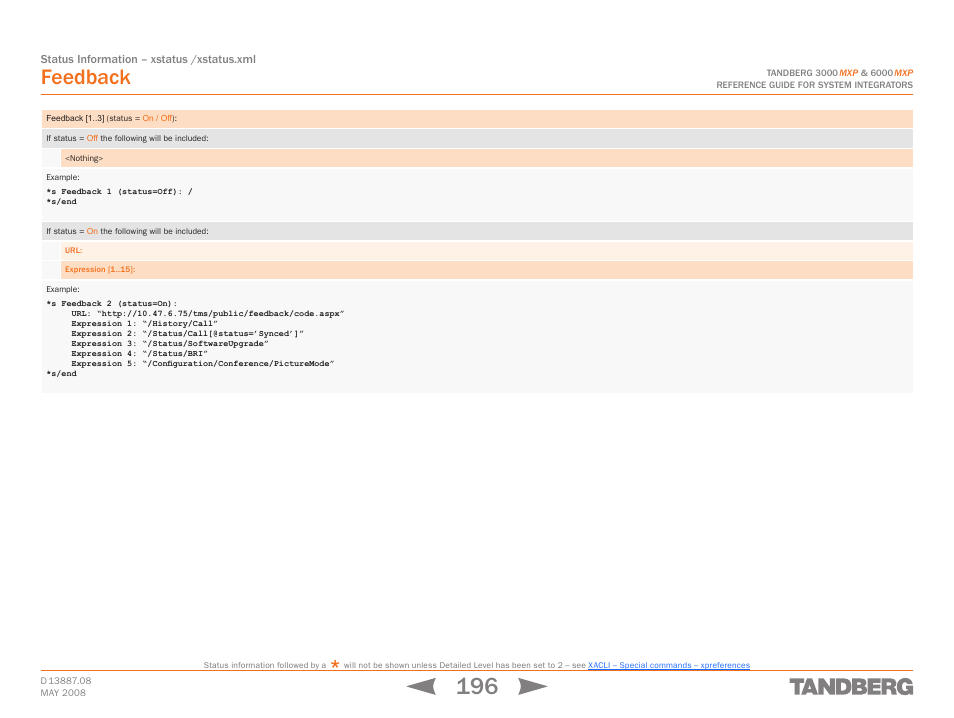Go to the next page arrow
The width and height of the screenshot is (954, 718).
(532, 687)
